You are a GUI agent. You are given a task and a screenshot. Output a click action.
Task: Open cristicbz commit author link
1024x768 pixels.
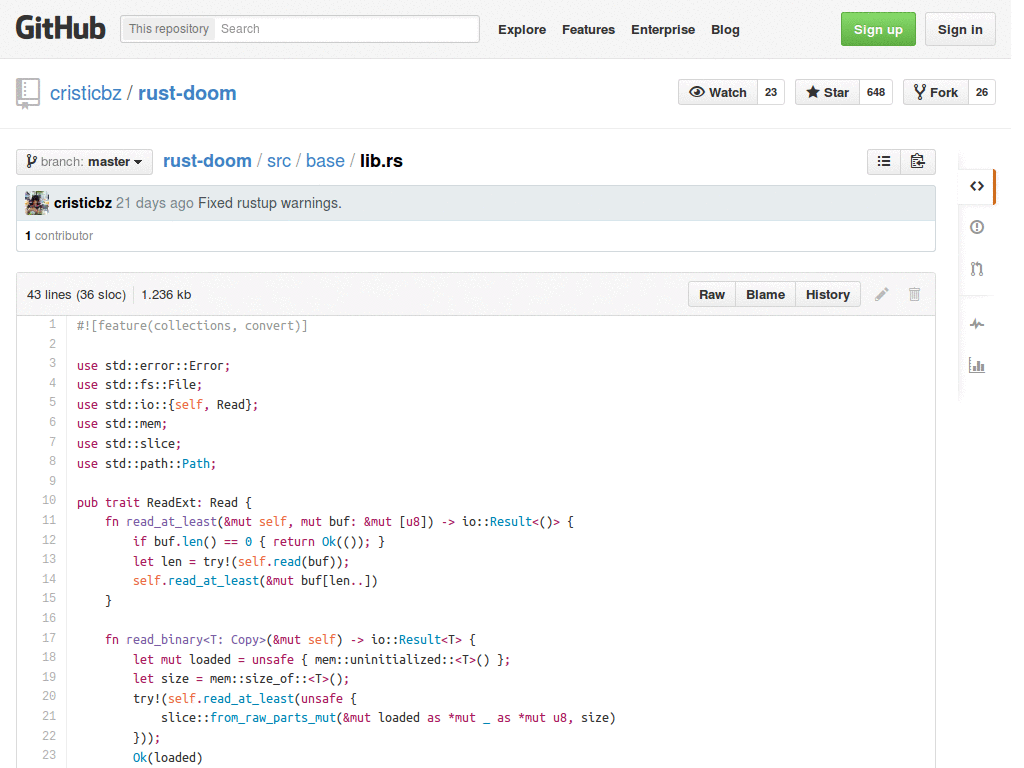(x=83, y=203)
